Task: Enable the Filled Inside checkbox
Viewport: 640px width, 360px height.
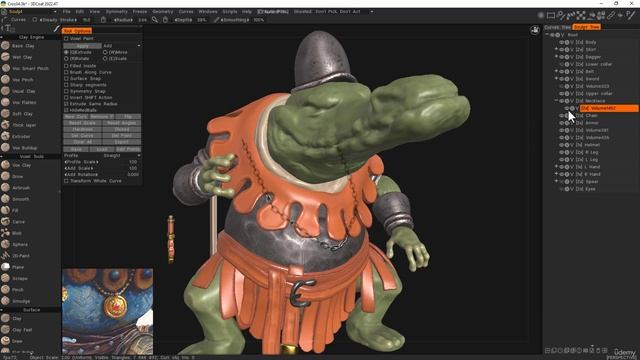Action: point(67,66)
